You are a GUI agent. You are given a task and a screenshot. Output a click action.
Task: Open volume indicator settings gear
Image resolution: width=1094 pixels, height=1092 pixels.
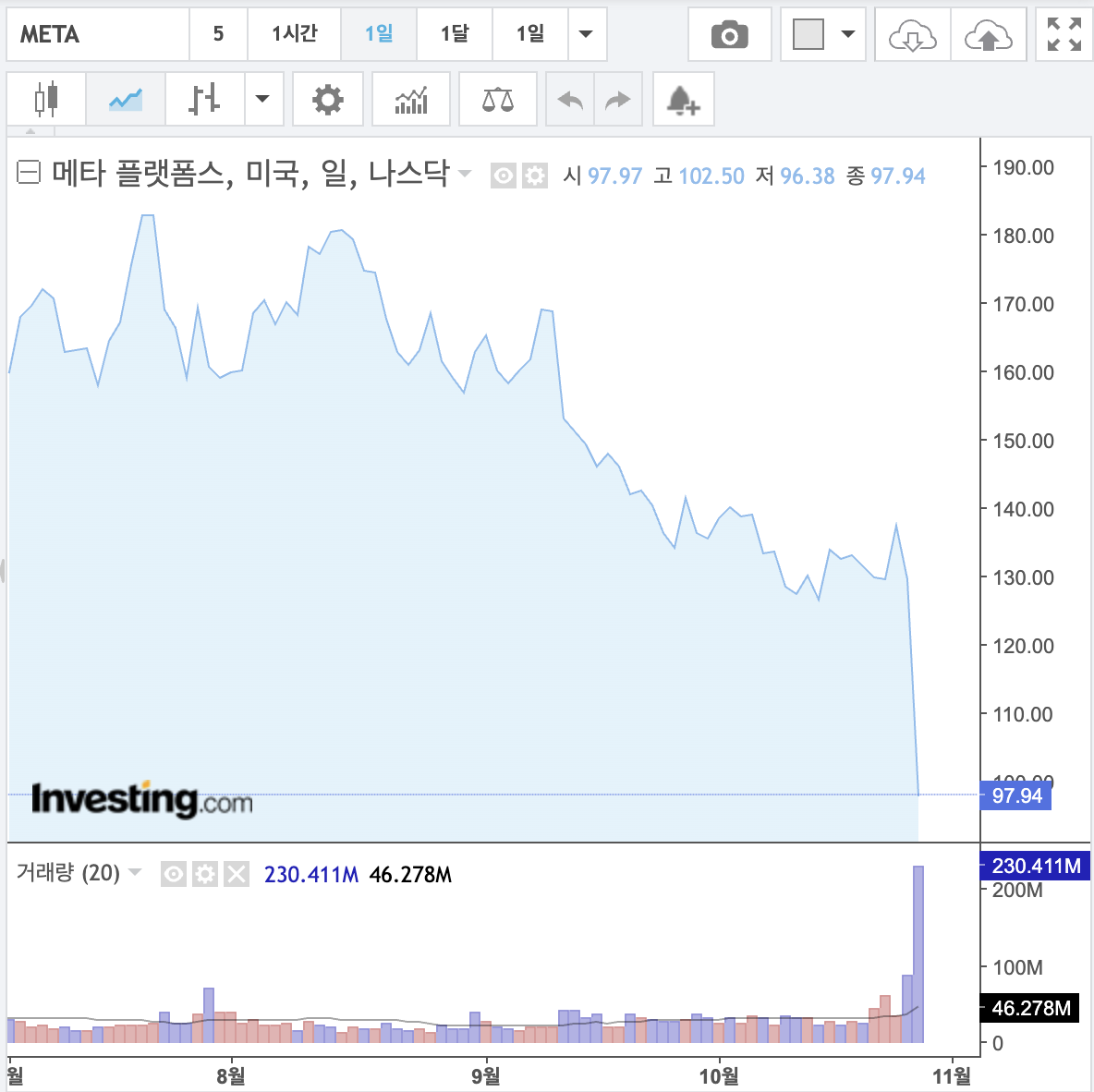[x=205, y=874]
